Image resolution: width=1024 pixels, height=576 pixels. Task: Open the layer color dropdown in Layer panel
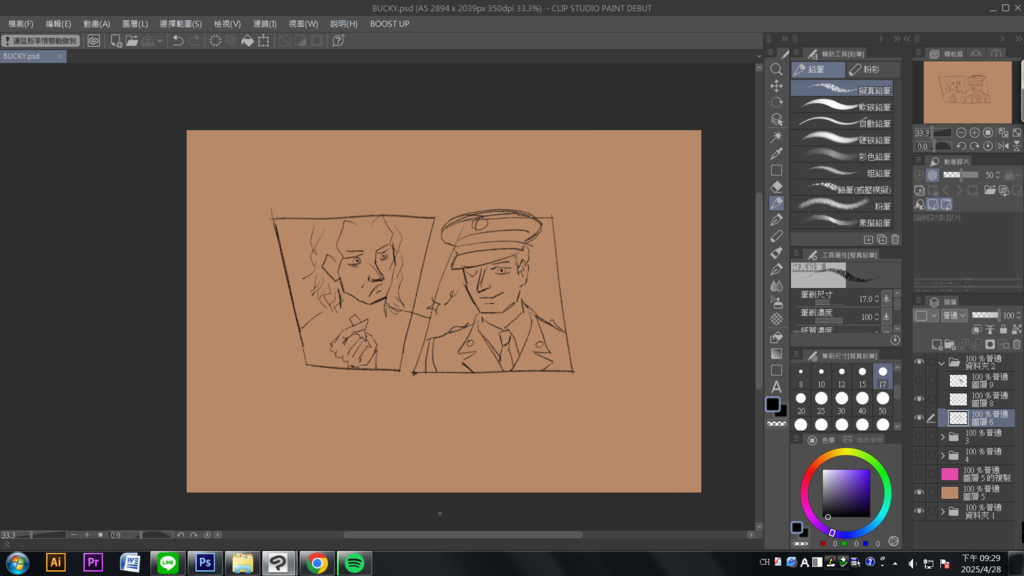(926, 315)
